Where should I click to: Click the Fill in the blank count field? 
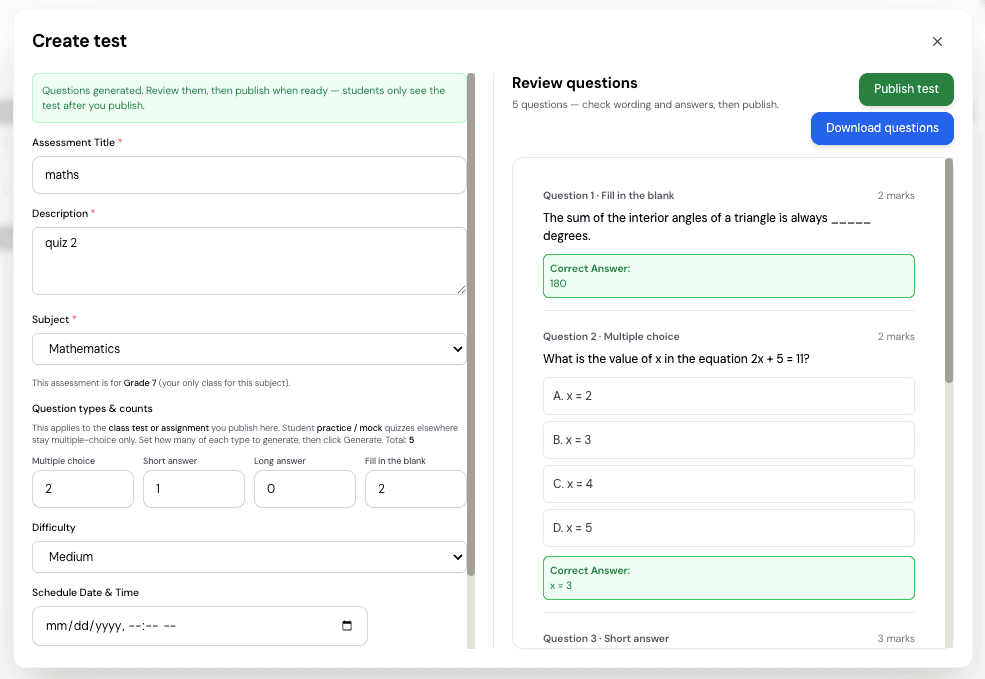(x=415, y=489)
